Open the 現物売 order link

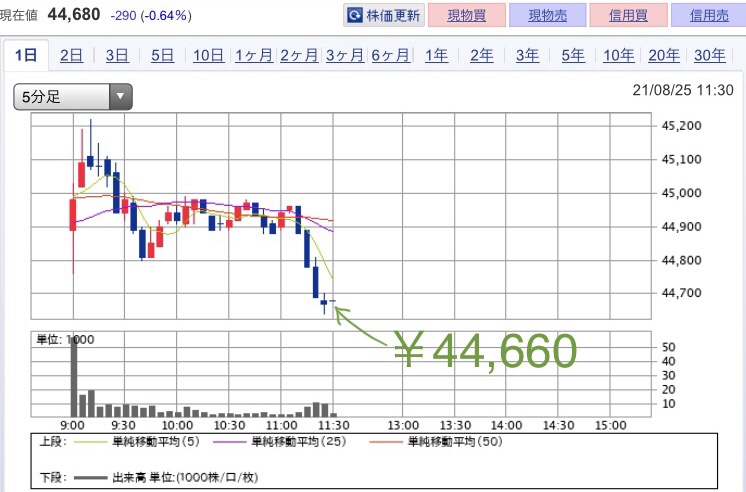(547, 16)
